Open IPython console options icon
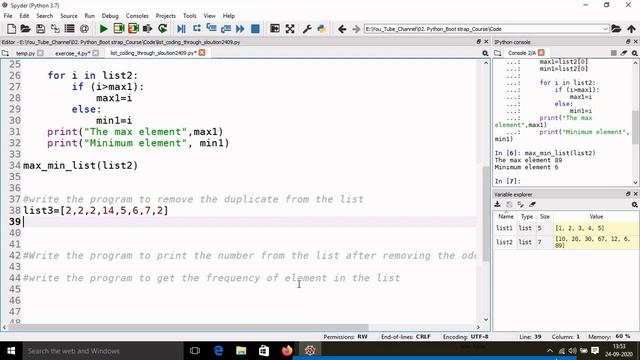Viewport: 640px width, 360px height. click(x=635, y=53)
